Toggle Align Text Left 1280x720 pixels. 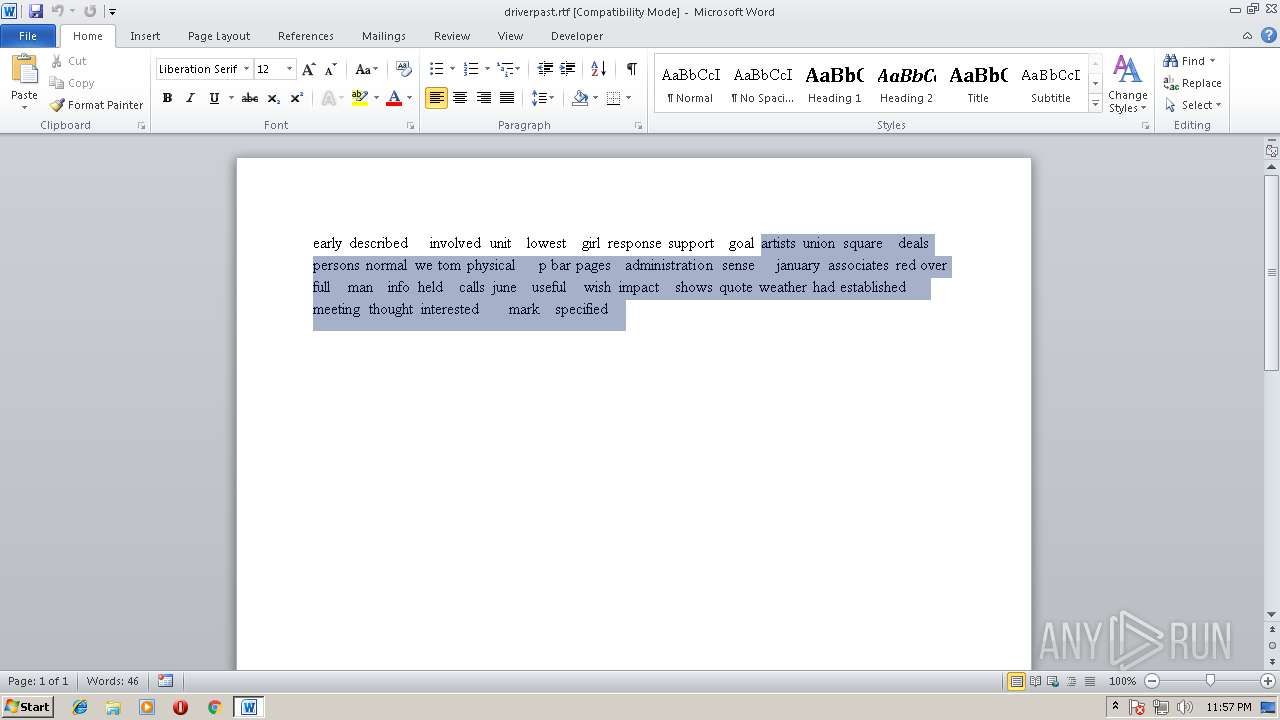[436, 98]
